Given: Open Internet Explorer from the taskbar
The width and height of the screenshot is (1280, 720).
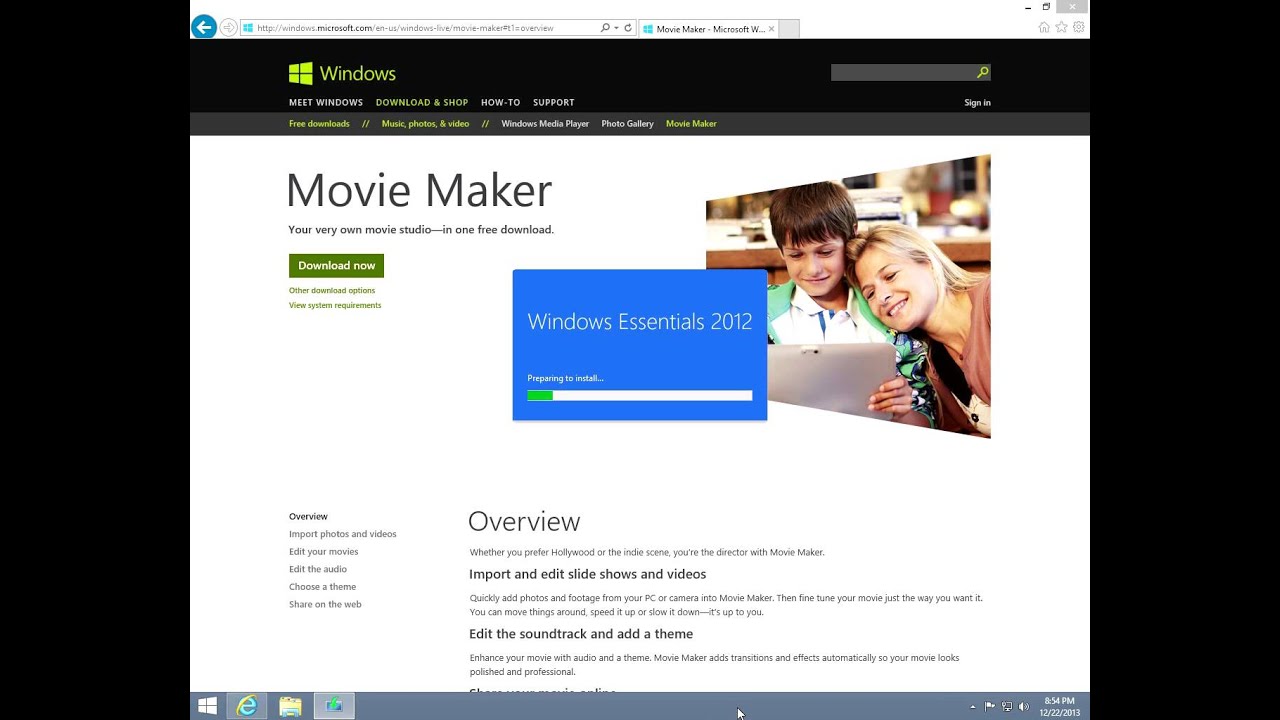Looking at the screenshot, I should 247,706.
